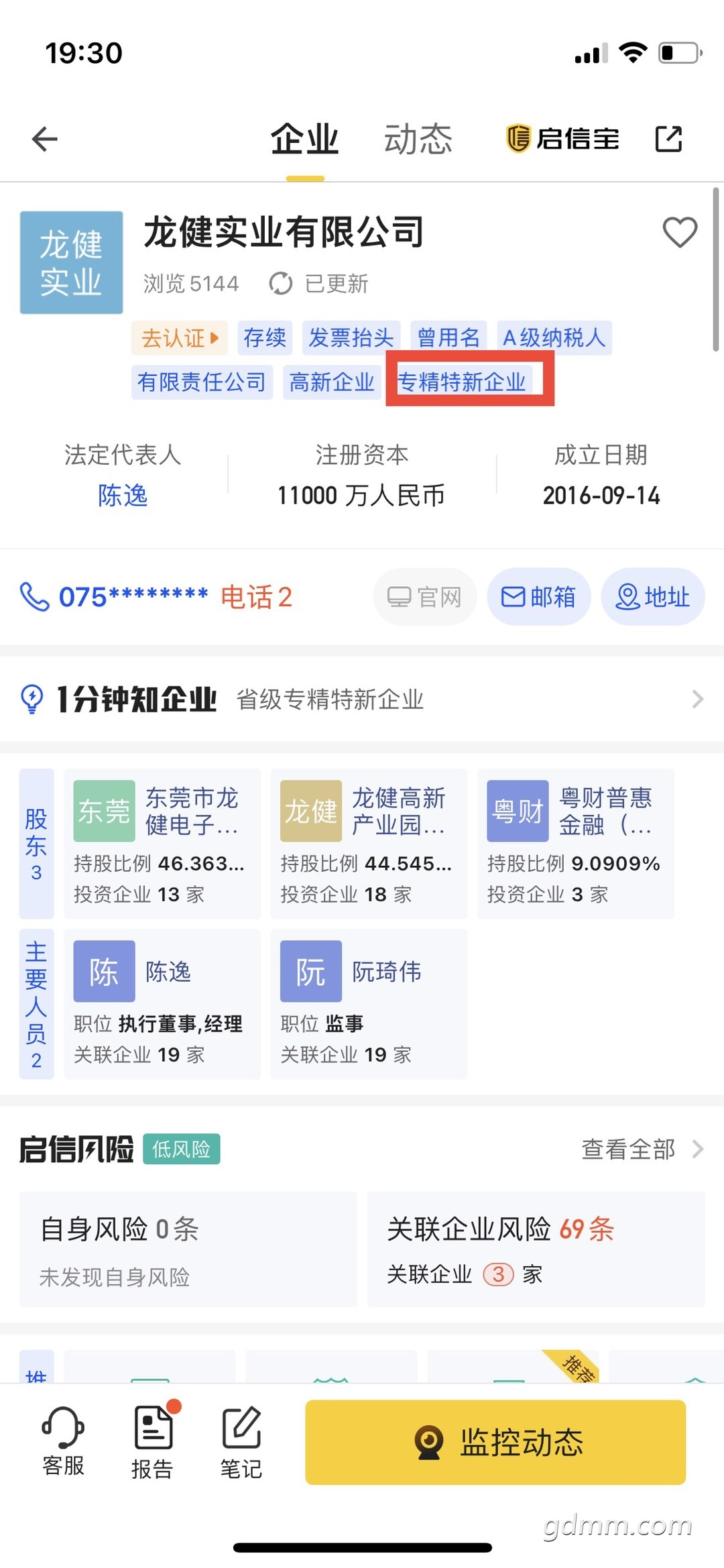Tap the 去认证 tag
Viewport: 724px width, 1568px height.
click(x=180, y=337)
